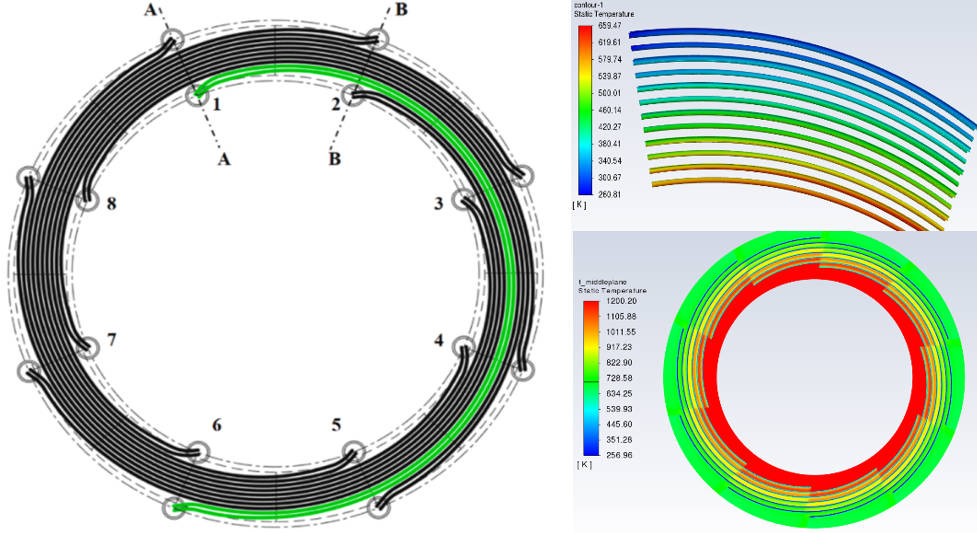977x533 pixels.
Task: Click the 260.81 value on the top legend
Action: pyautogui.click(x=610, y=194)
